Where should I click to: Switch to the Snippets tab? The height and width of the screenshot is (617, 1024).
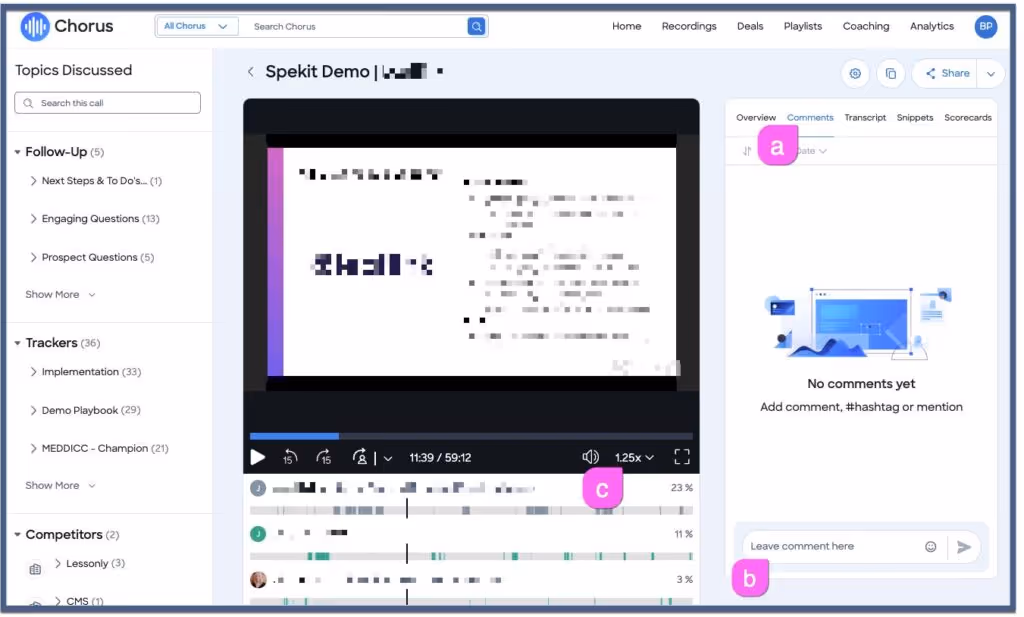click(914, 118)
